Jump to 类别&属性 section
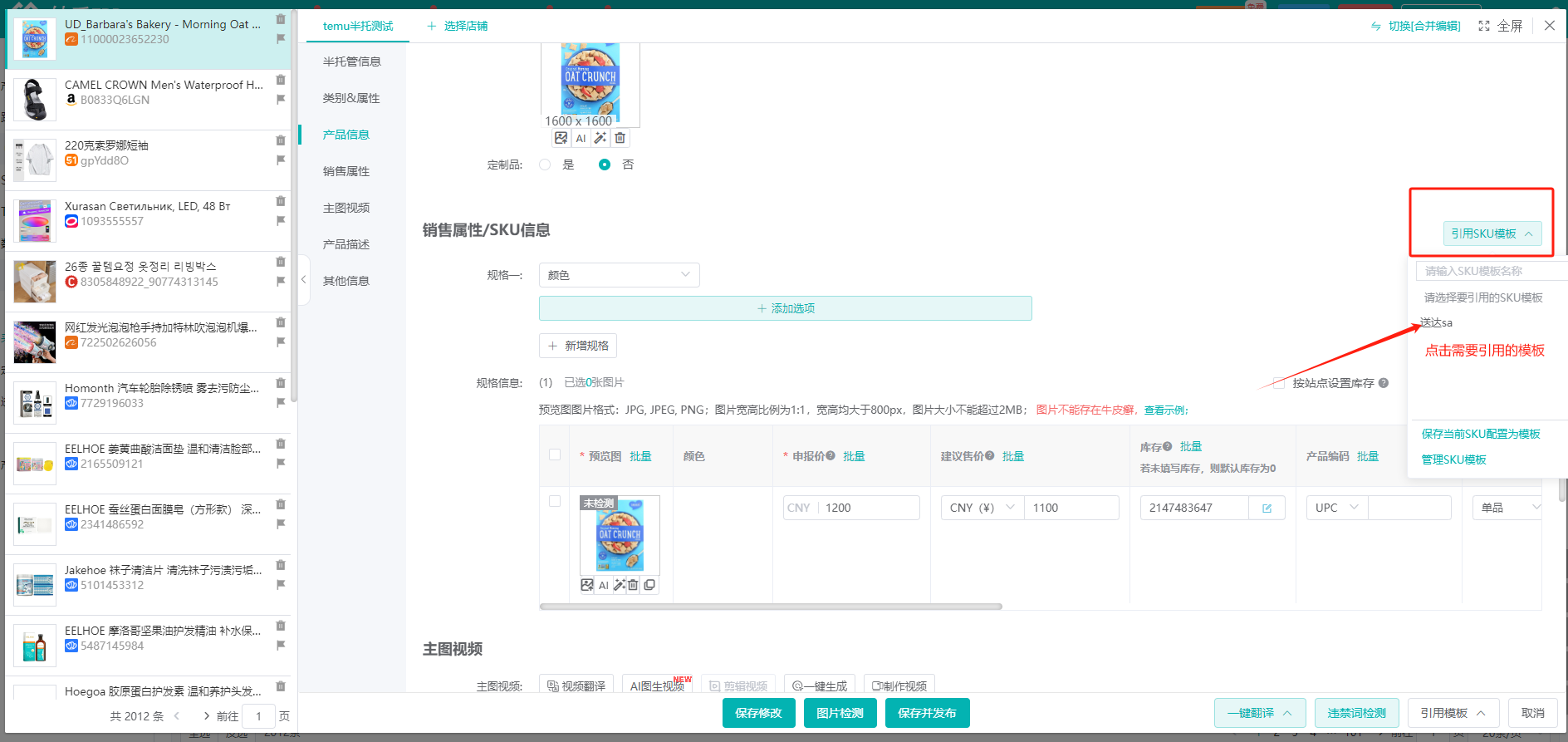This screenshot has width=1568, height=742. [x=351, y=98]
